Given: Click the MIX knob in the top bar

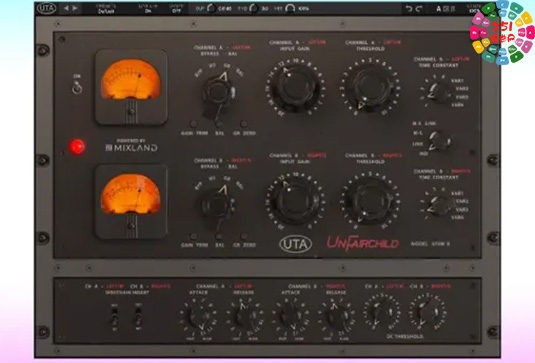Looking at the screenshot, I should pyautogui.click(x=290, y=8).
